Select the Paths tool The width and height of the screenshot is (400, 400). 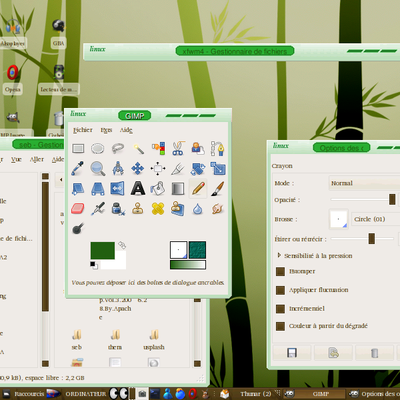(x=217, y=148)
